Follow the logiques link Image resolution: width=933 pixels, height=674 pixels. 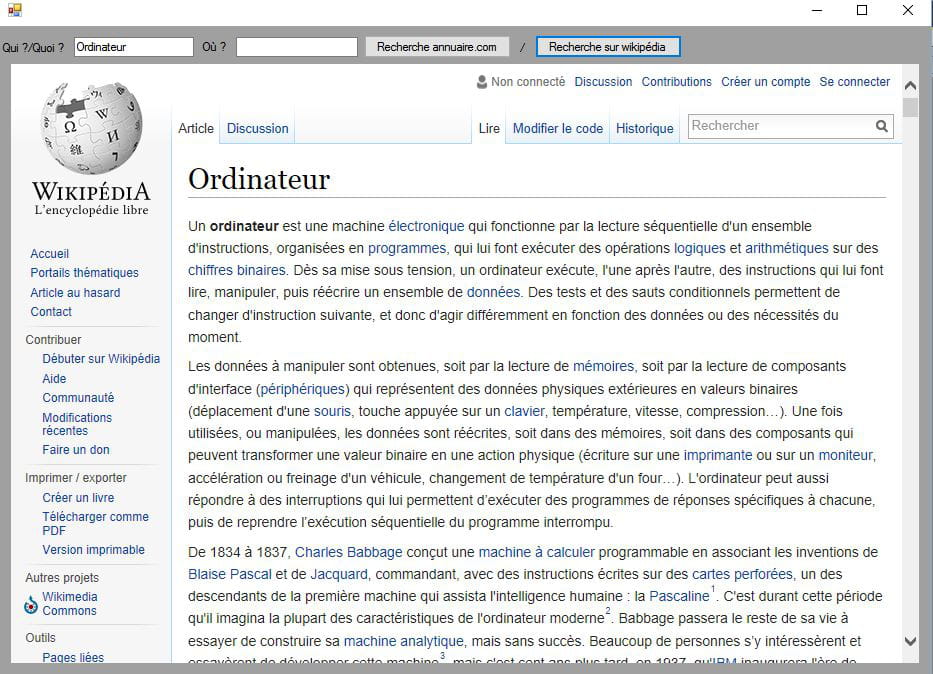pyautogui.click(x=699, y=248)
